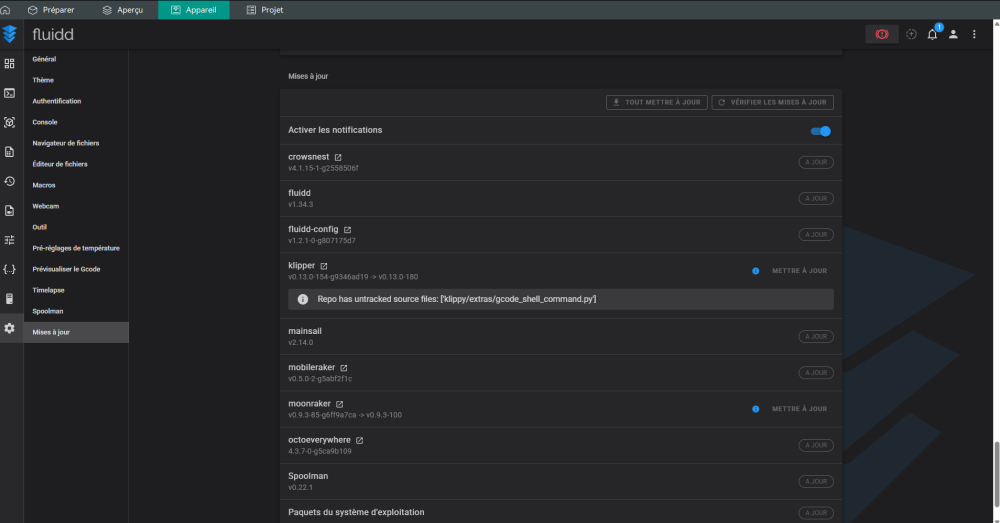Open octoeverywhere external link icon
The width and height of the screenshot is (1000, 523).
coord(360,441)
